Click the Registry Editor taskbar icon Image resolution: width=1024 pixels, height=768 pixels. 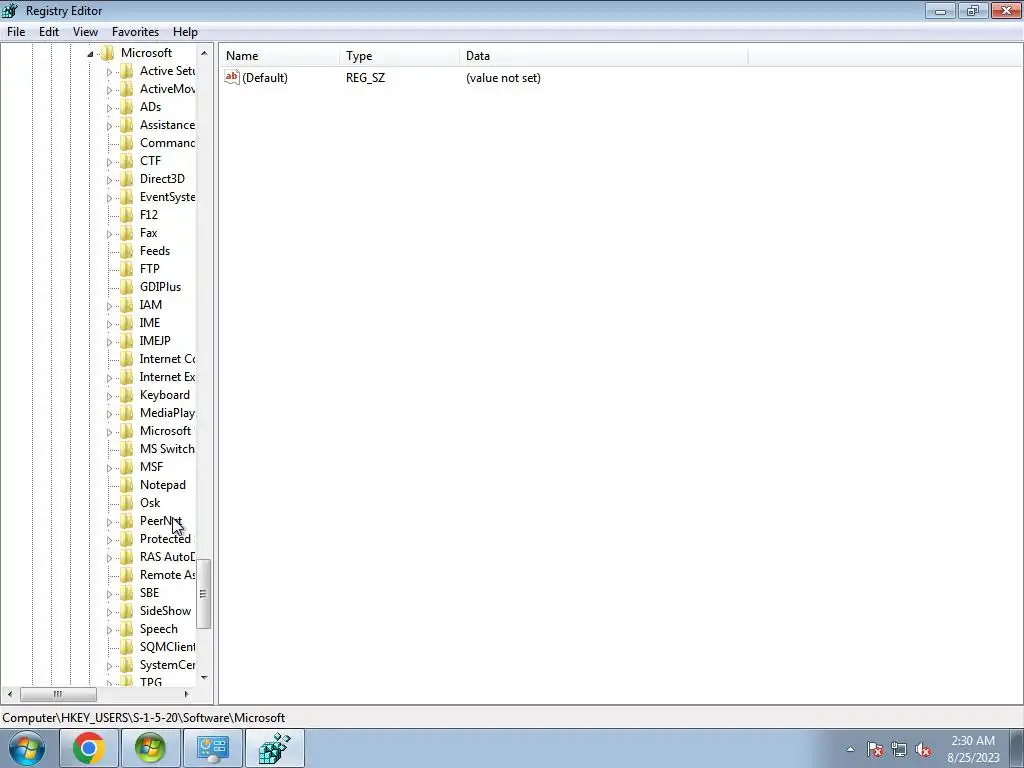click(x=274, y=748)
